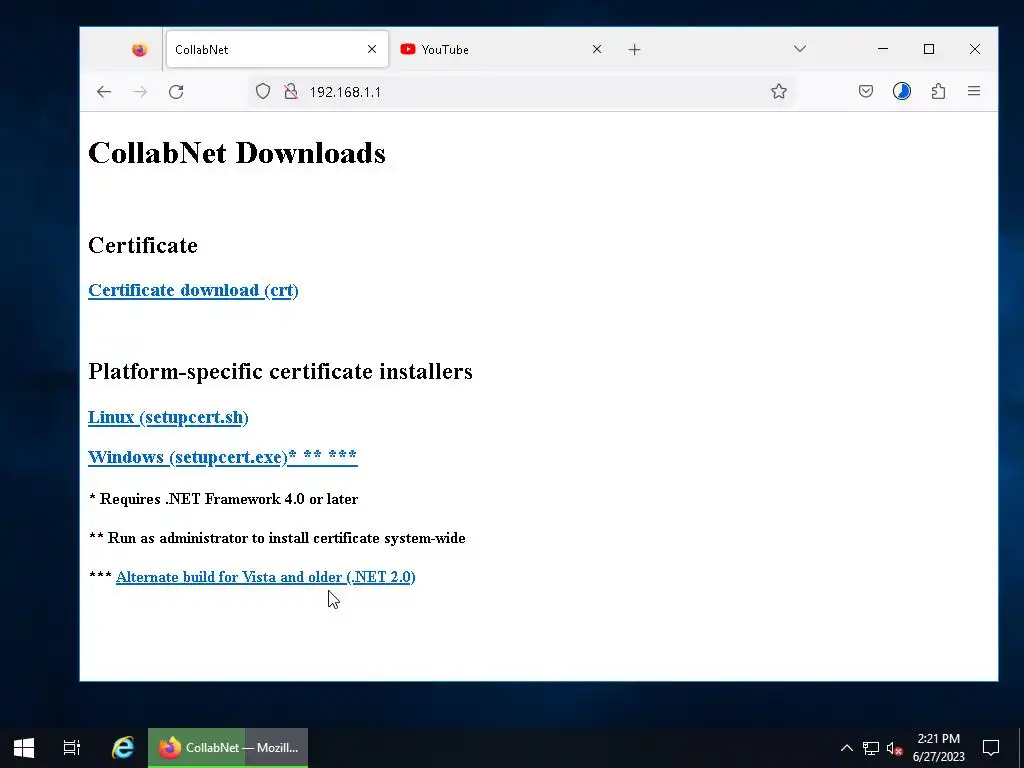Open the Windows Start menu
The image size is (1024, 768).
click(24, 748)
